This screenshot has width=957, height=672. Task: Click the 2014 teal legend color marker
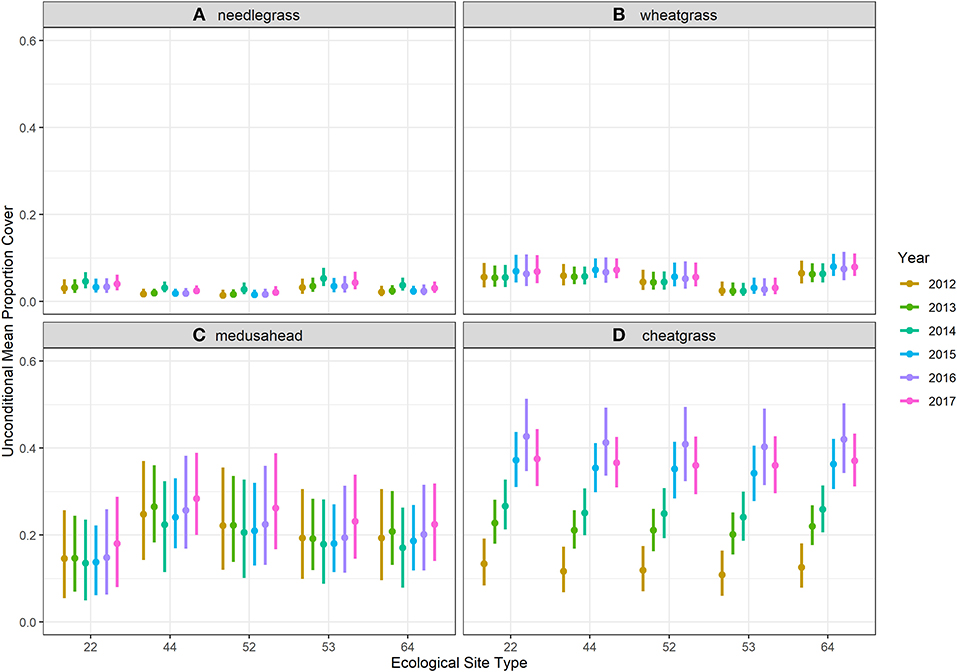(909, 331)
